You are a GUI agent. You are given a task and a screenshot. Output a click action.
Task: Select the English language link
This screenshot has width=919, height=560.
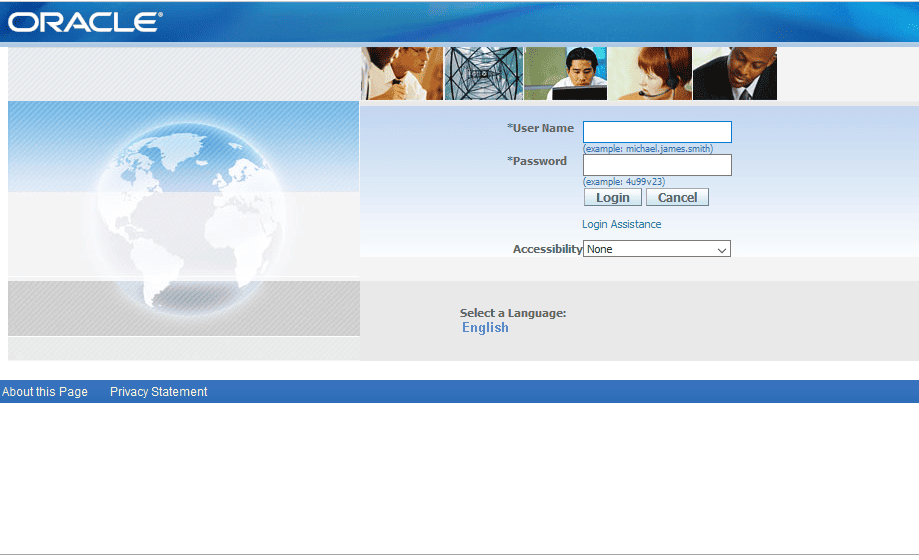point(485,327)
